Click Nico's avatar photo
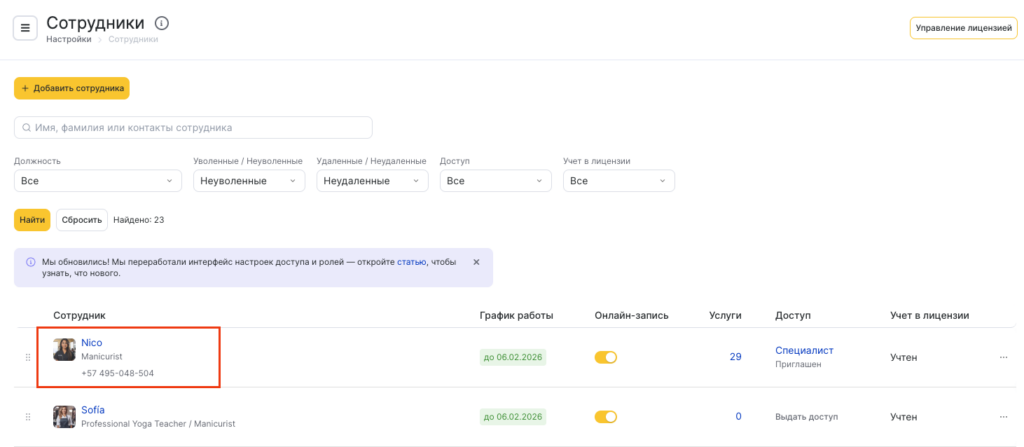Viewport: 1024px width, 447px height. point(65,349)
